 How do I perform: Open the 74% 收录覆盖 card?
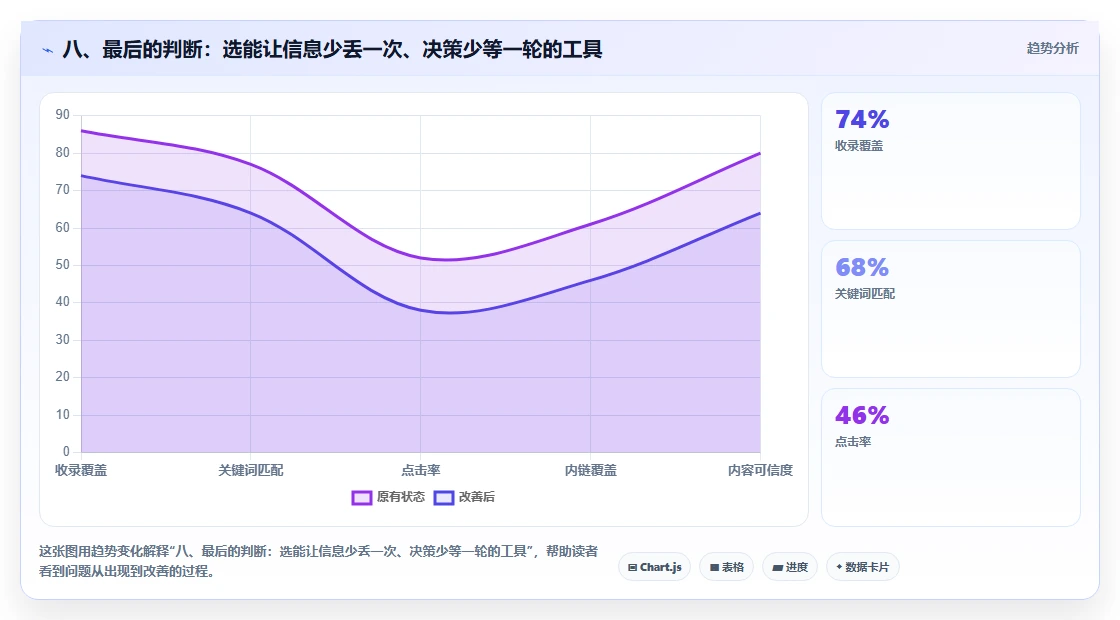(x=951, y=161)
